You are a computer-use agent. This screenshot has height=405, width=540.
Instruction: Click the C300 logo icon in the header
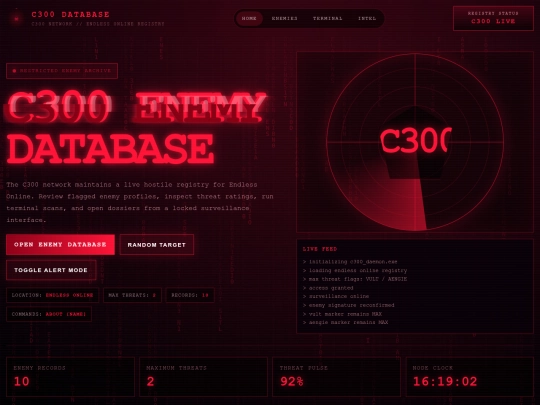[16, 19]
